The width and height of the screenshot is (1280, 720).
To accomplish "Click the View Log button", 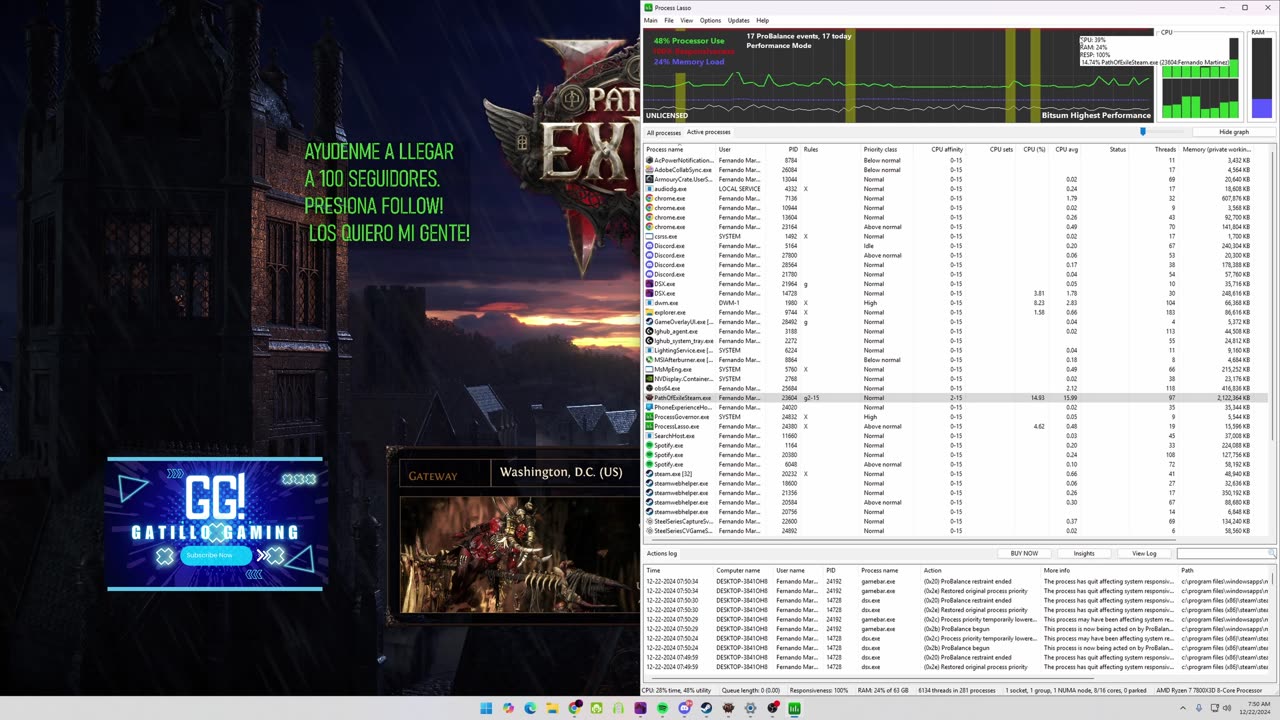I will point(1144,553).
